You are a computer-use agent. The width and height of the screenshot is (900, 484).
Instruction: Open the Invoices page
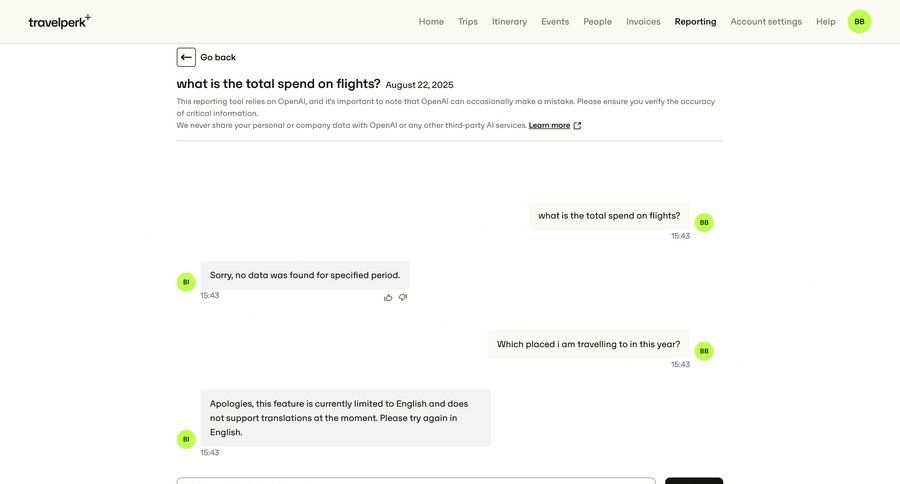point(643,21)
